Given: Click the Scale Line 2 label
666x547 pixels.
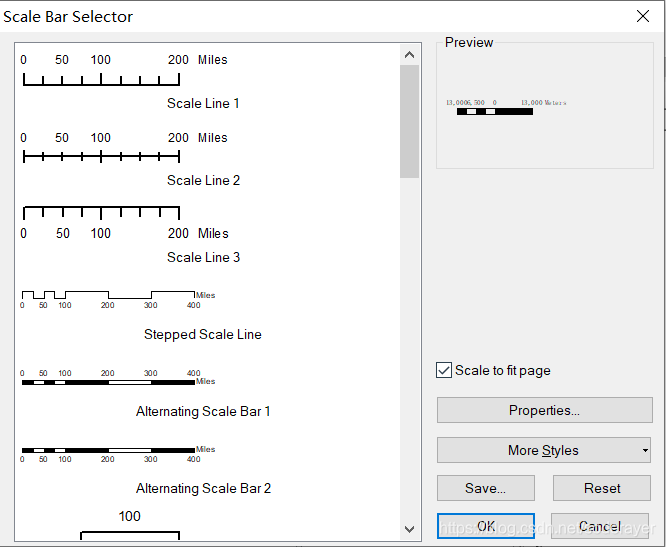Looking at the screenshot, I should coord(203,180).
